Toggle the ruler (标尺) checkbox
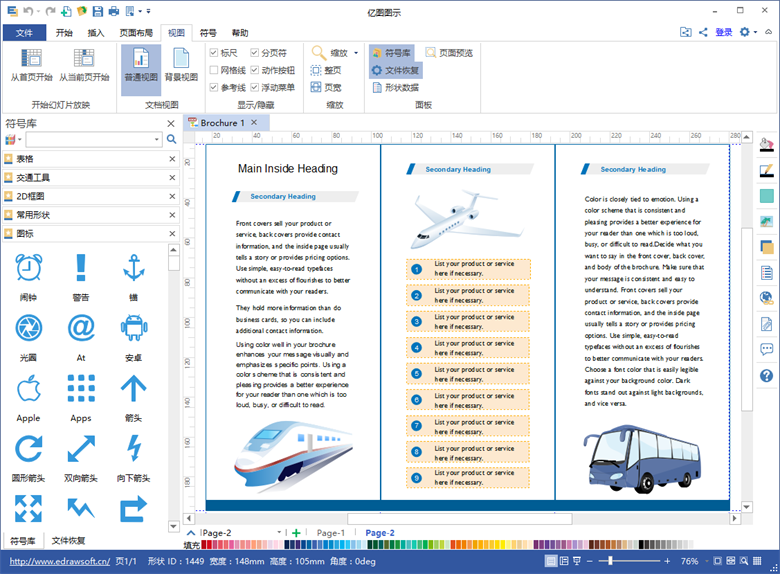 tap(214, 52)
